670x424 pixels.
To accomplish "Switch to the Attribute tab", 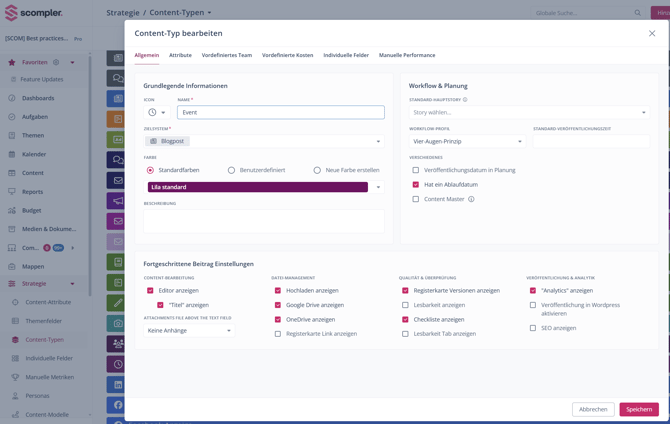I will coord(180,55).
